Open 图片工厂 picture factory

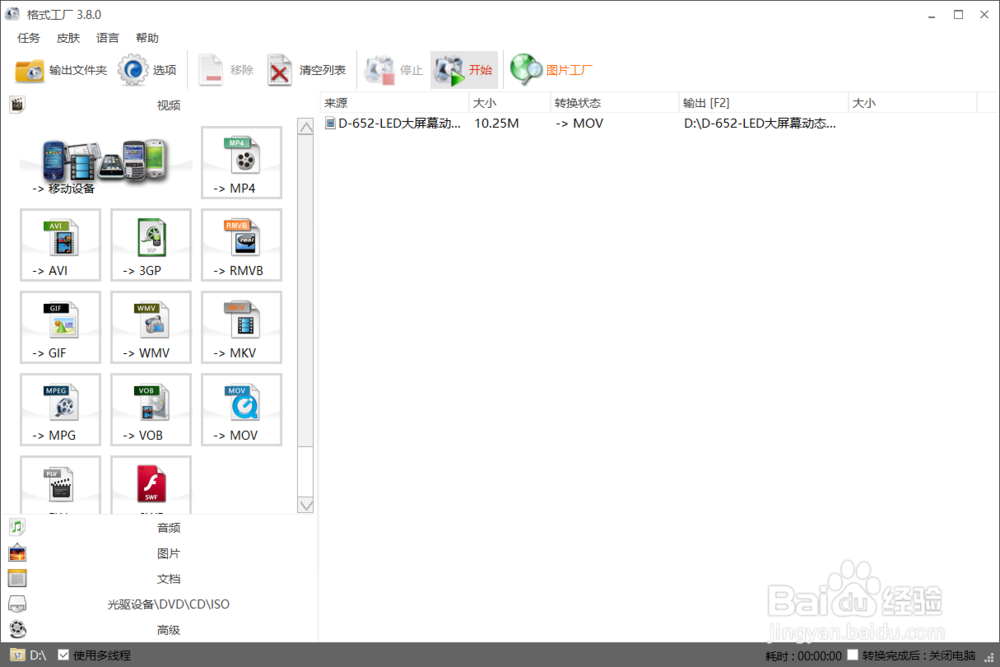[x=551, y=70]
